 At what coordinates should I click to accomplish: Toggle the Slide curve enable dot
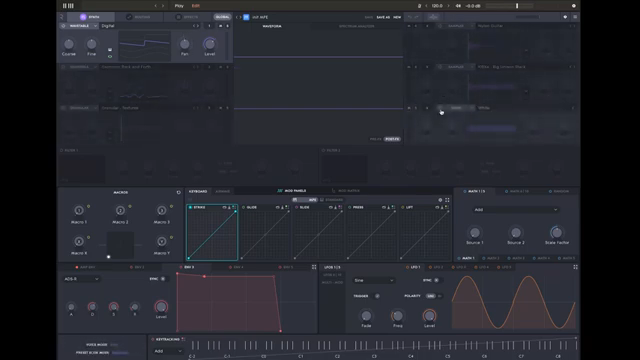296,207
